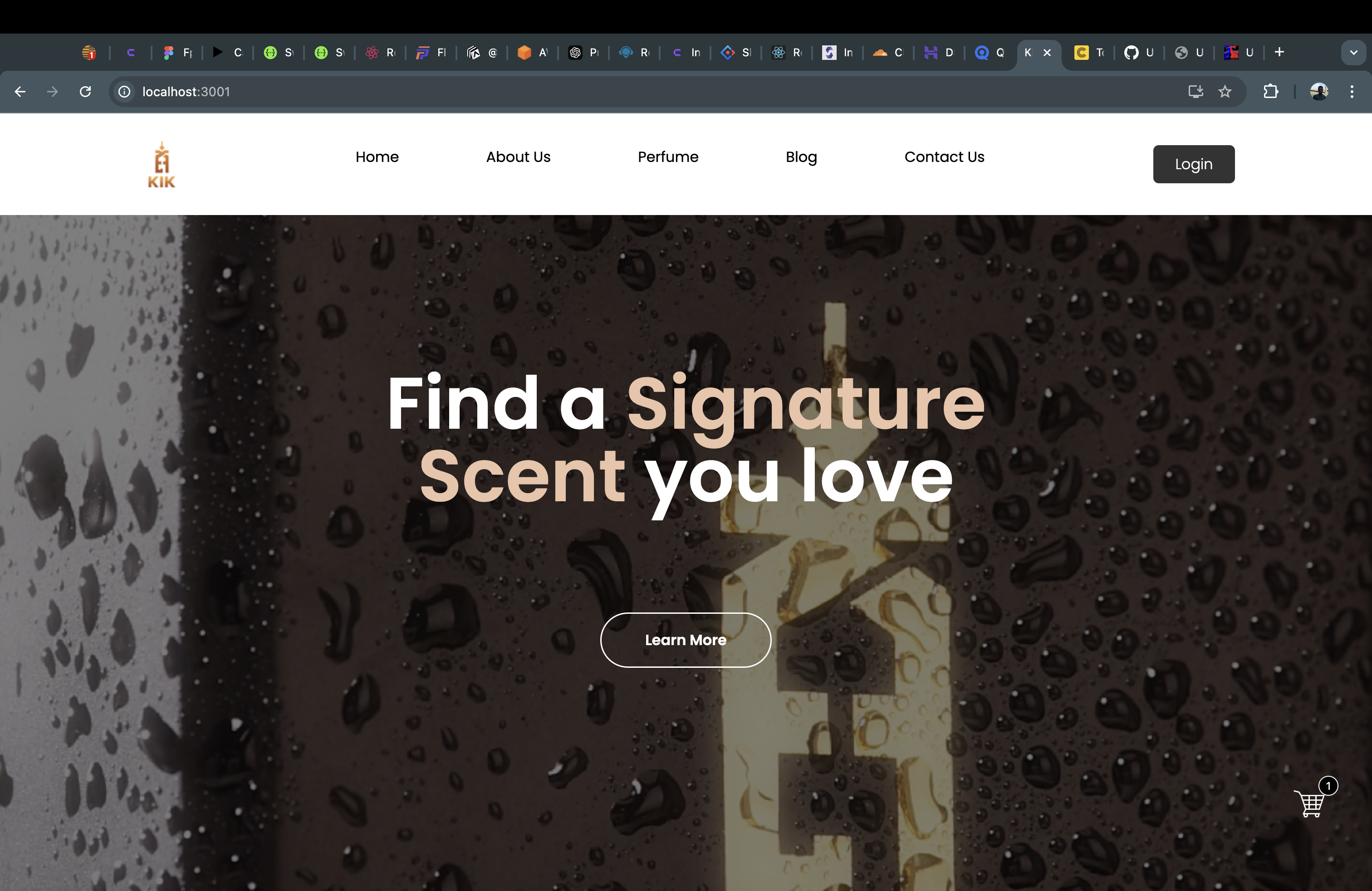Image resolution: width=1372 pixels, height=891 pixels.
Task: Click the Learn More button
Action: coord(686,640)
